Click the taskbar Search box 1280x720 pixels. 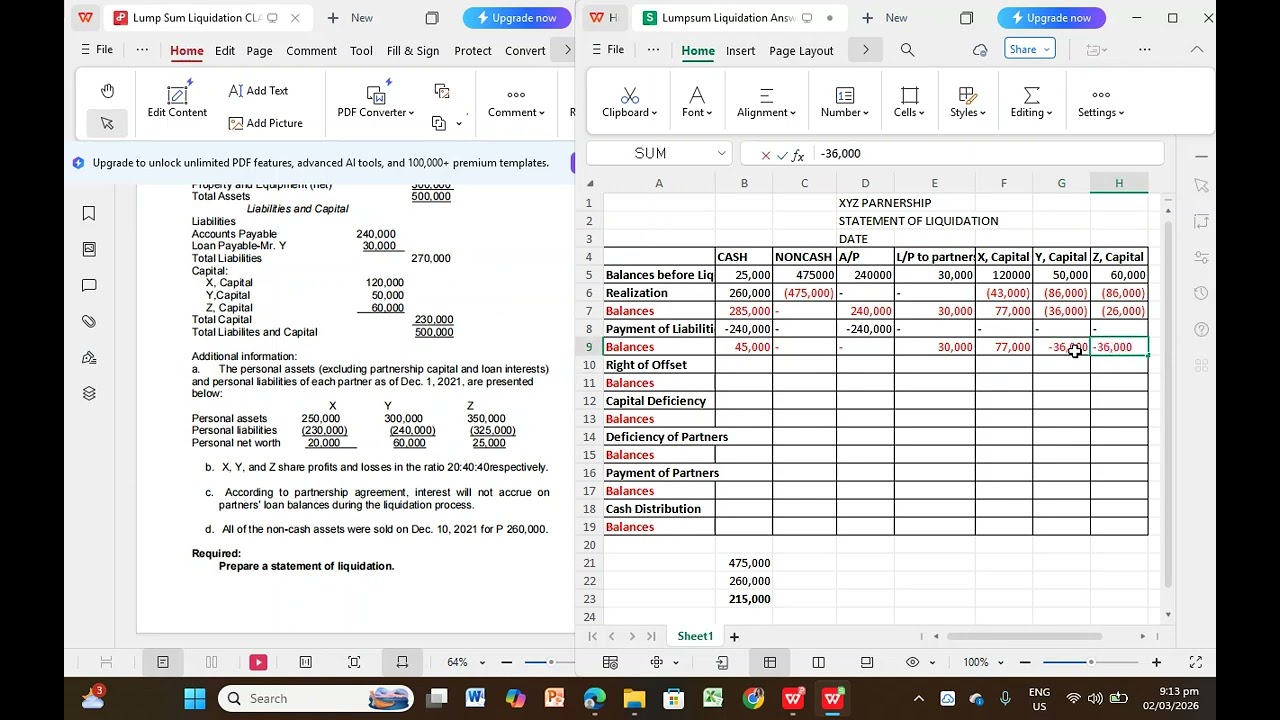pyautogui.click(x=316, y=698)
